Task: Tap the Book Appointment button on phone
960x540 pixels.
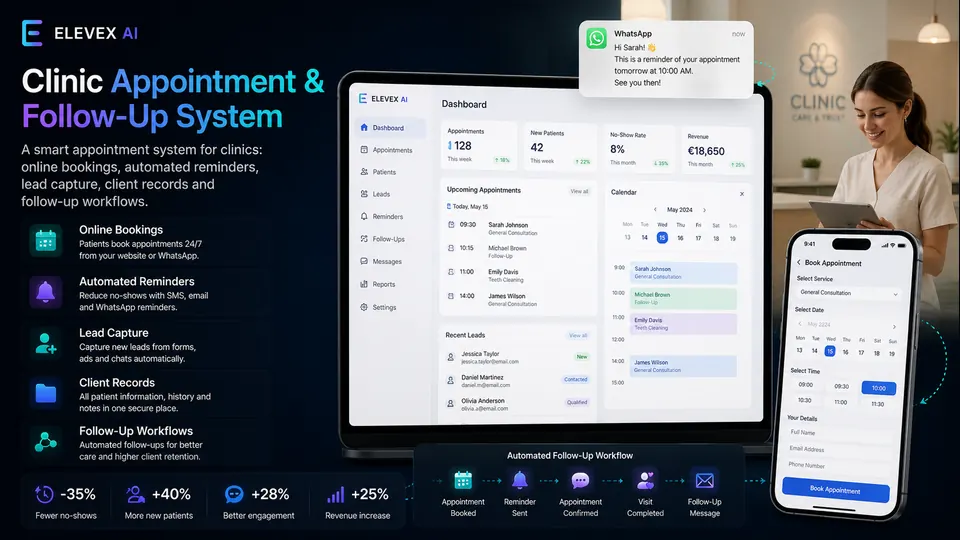Action: 835,490
